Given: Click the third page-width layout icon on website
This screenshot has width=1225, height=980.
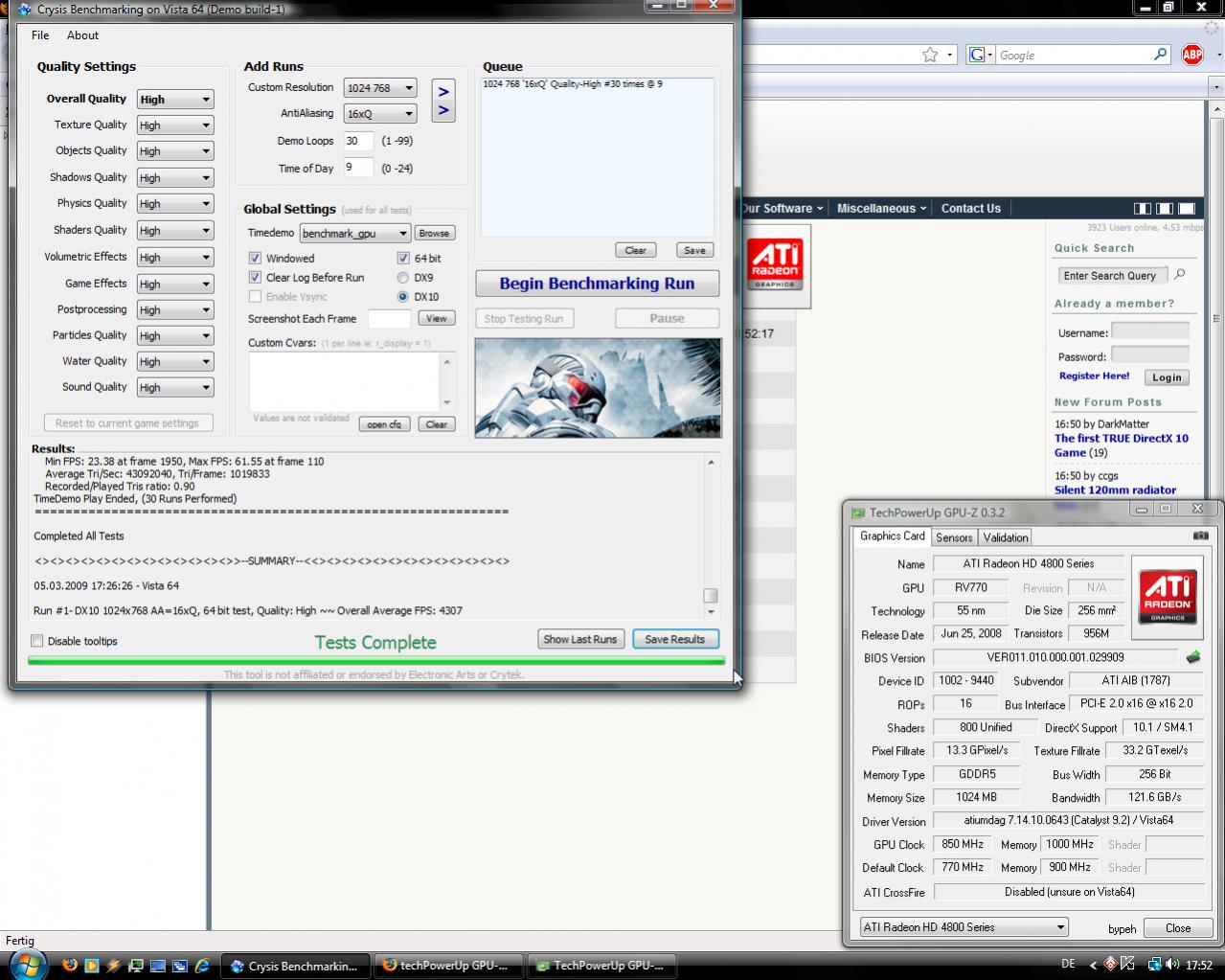Looking at the screenshot, I should [1187, 208].
